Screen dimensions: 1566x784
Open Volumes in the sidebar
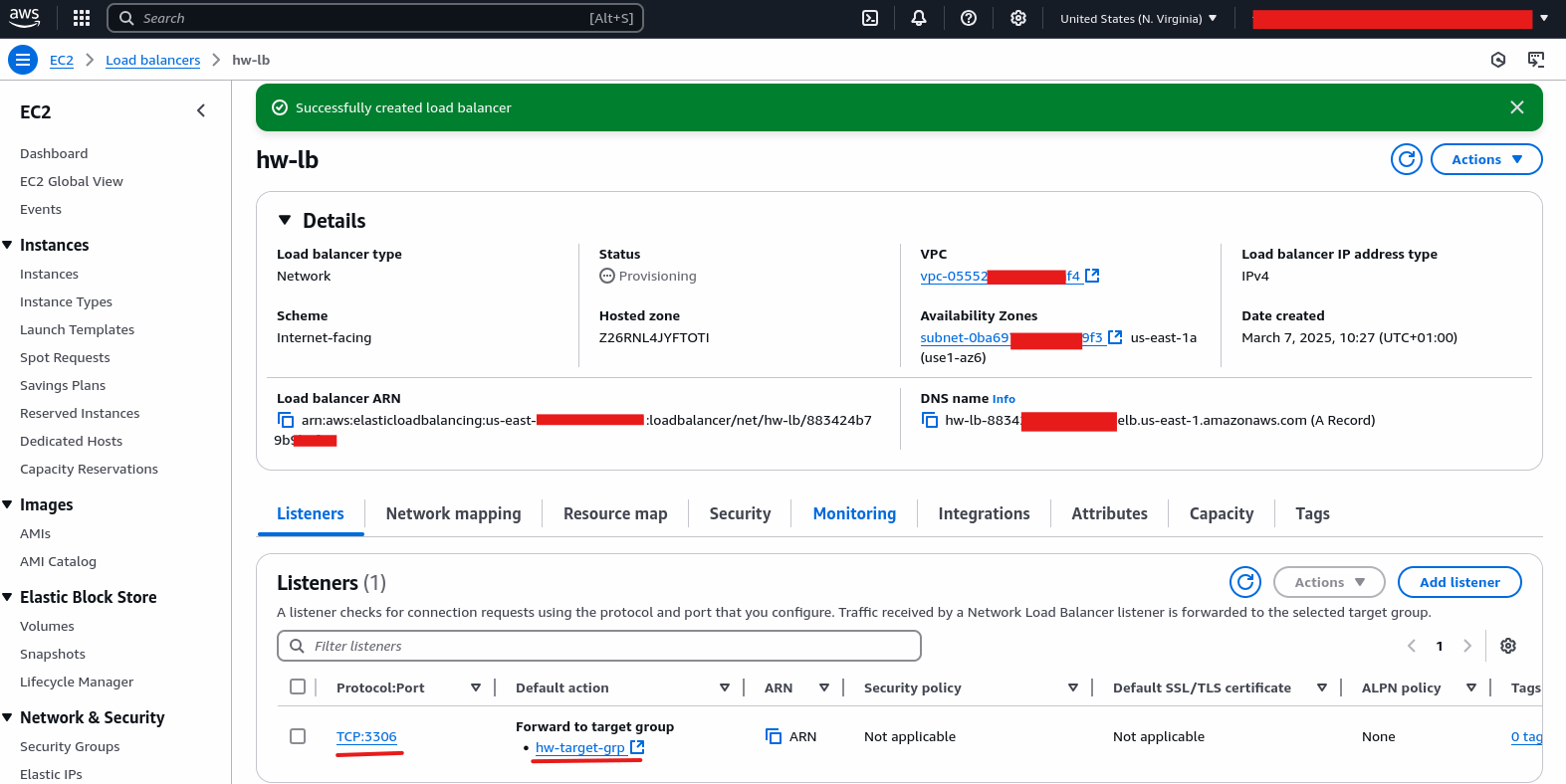point(47,626)
